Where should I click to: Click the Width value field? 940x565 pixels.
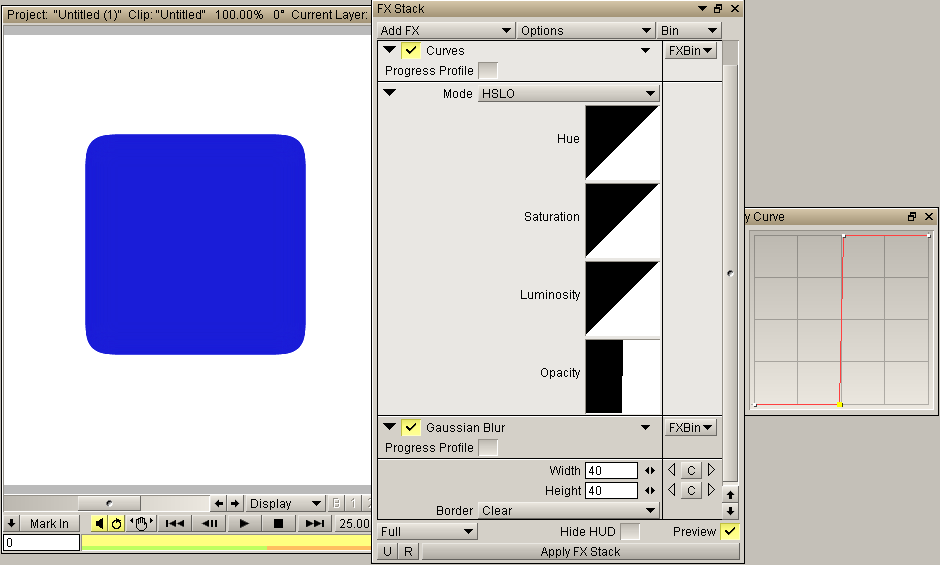[611, 470]
